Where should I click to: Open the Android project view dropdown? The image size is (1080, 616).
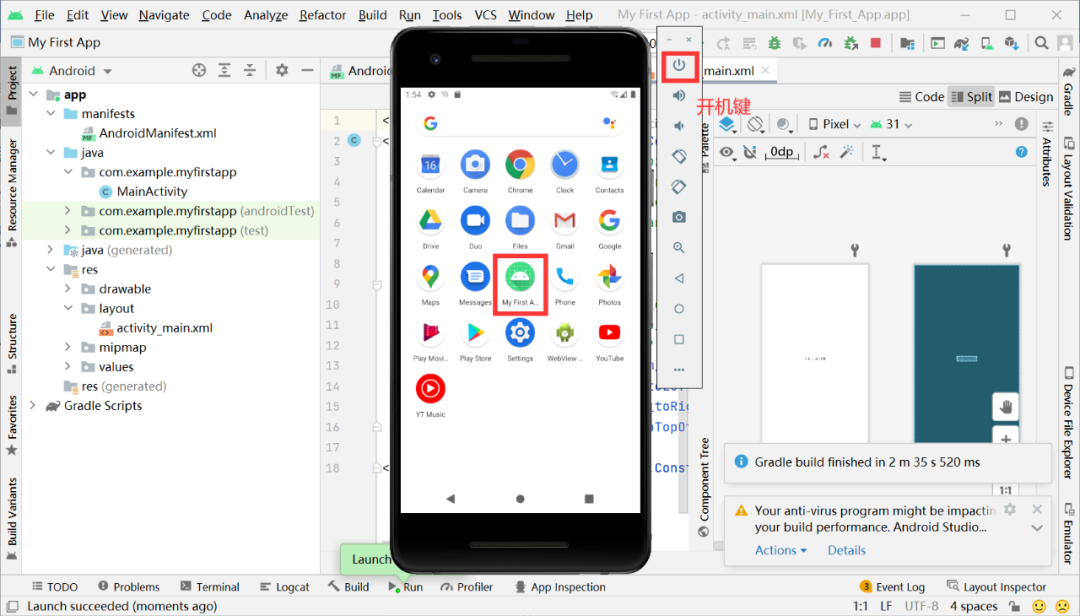tap(72, 70)
